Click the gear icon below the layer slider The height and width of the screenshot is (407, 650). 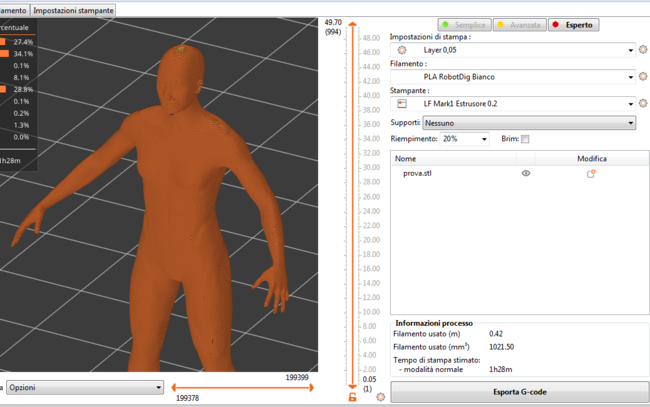tap(381, 398)
